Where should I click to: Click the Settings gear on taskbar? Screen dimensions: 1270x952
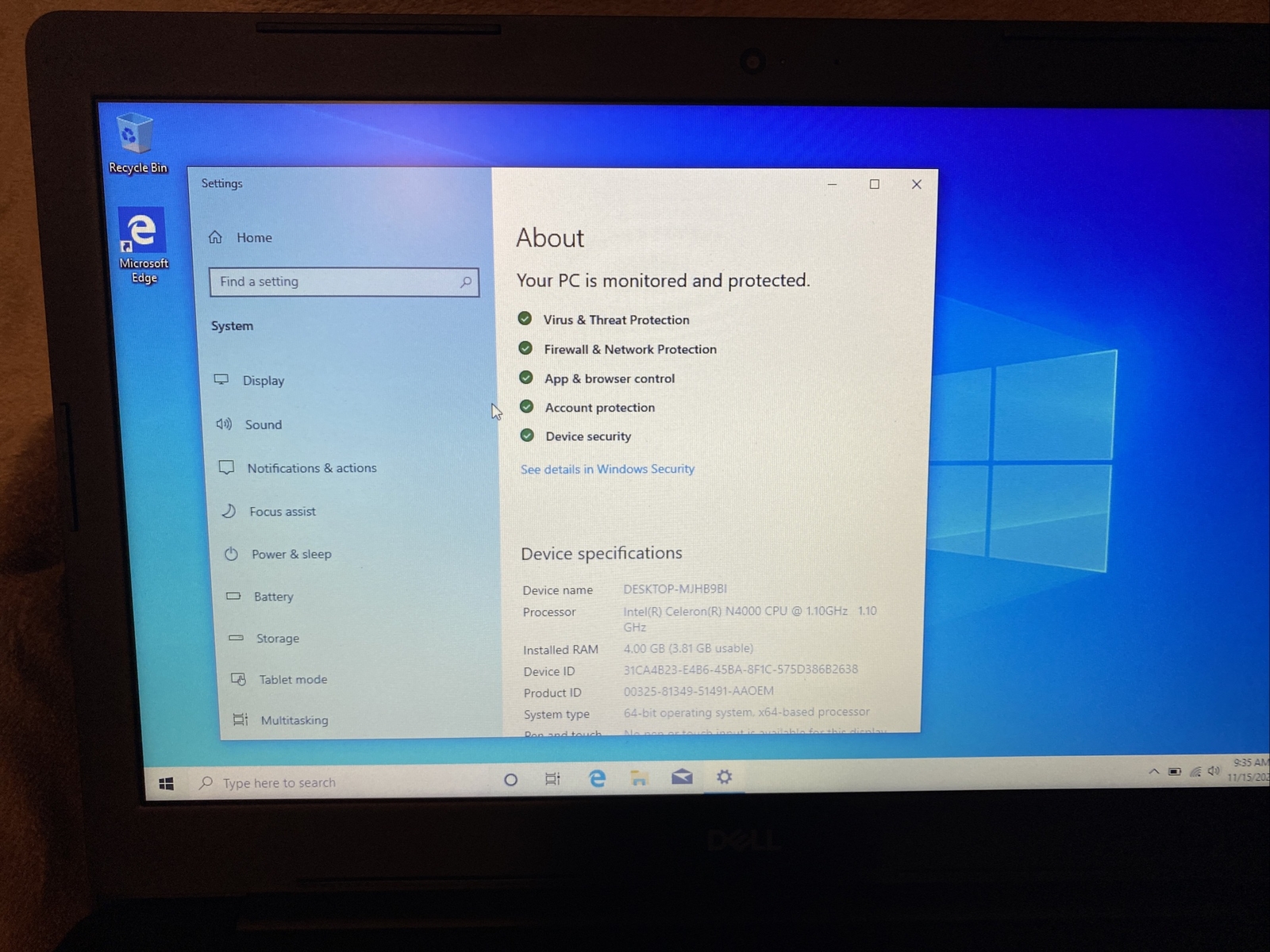pos(724,777)
